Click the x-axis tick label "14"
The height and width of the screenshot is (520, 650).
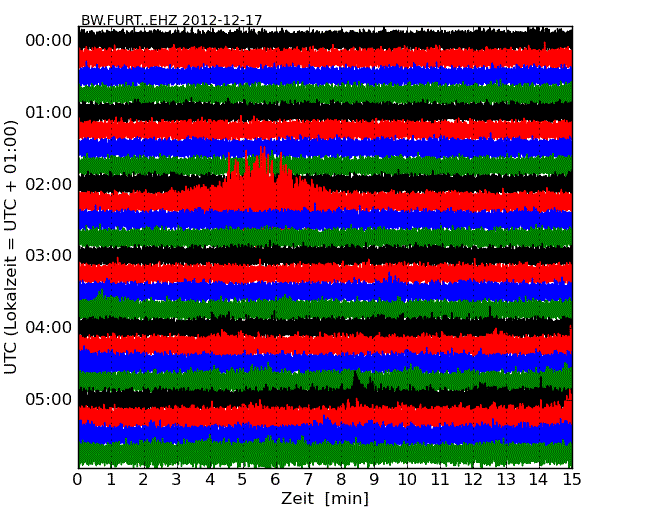tap(539, 480)
